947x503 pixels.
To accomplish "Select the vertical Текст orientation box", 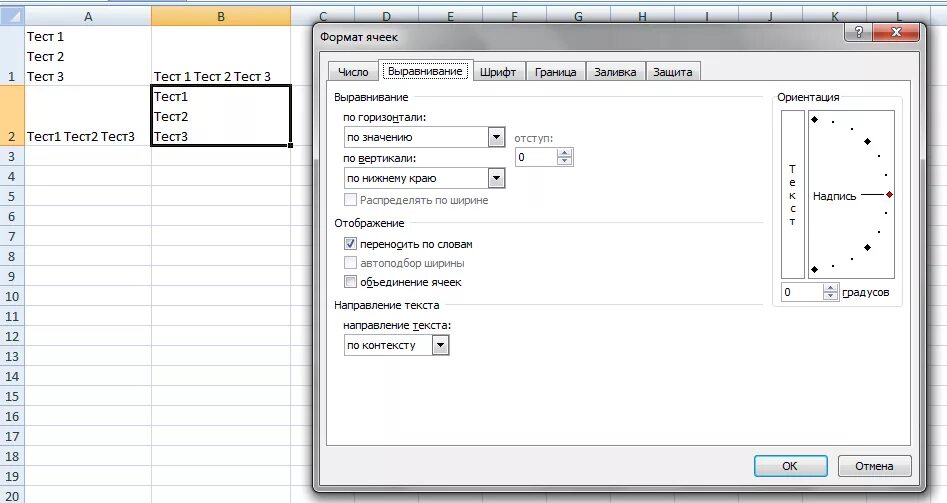I will coord(792,194).
